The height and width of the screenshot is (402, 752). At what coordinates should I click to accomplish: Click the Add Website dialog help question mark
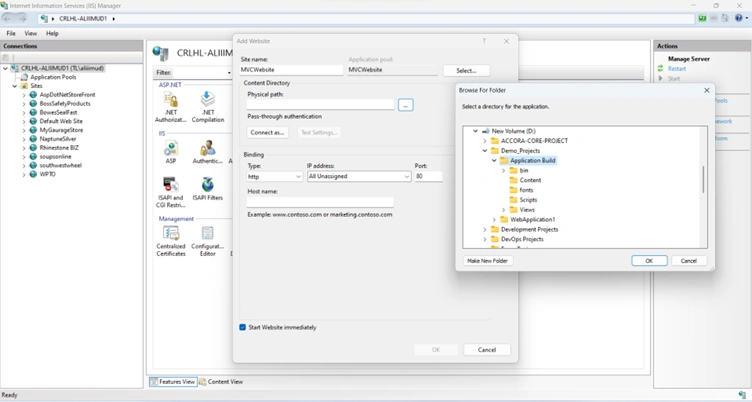coord(484,41)
